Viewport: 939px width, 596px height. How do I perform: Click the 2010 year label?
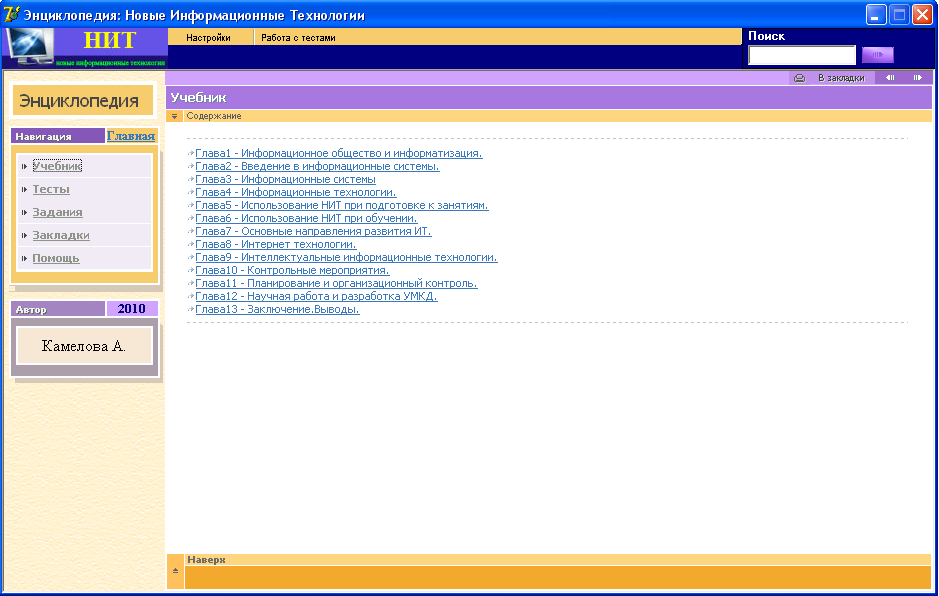[132, 308]
